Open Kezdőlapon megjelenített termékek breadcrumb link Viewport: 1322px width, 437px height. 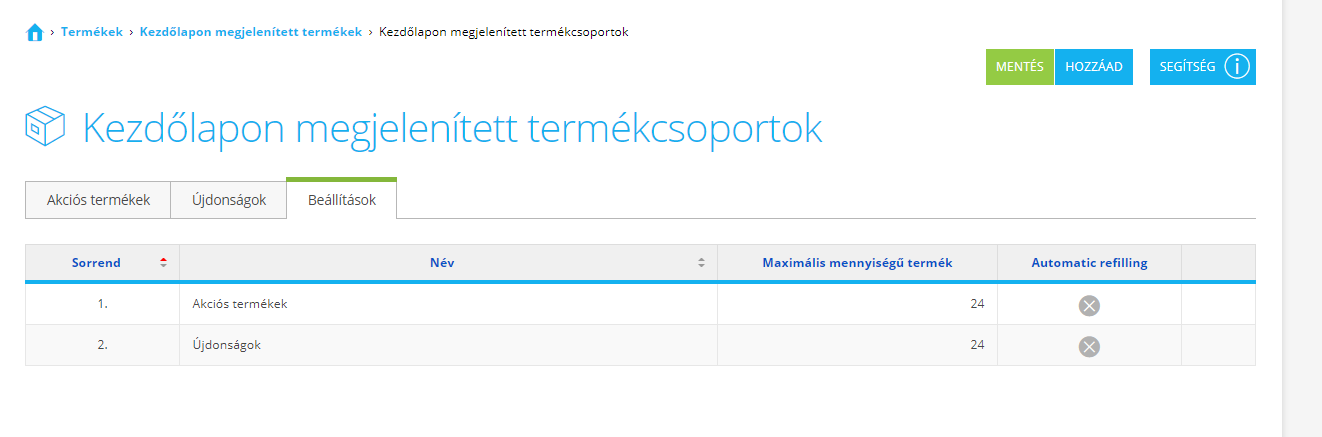click(251, 32)
